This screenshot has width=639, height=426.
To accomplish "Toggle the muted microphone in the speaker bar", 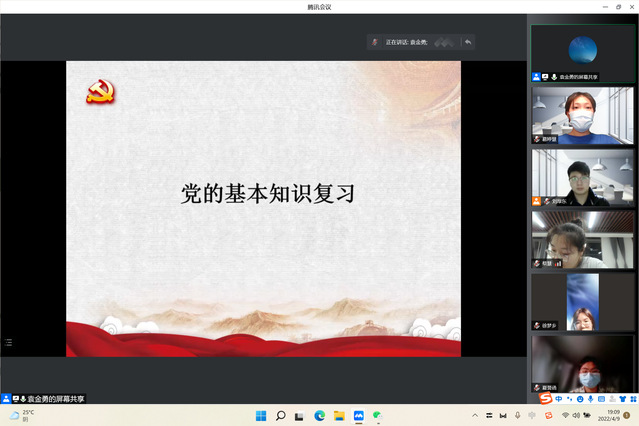I will pyautogui.click(x=375, y=42).
